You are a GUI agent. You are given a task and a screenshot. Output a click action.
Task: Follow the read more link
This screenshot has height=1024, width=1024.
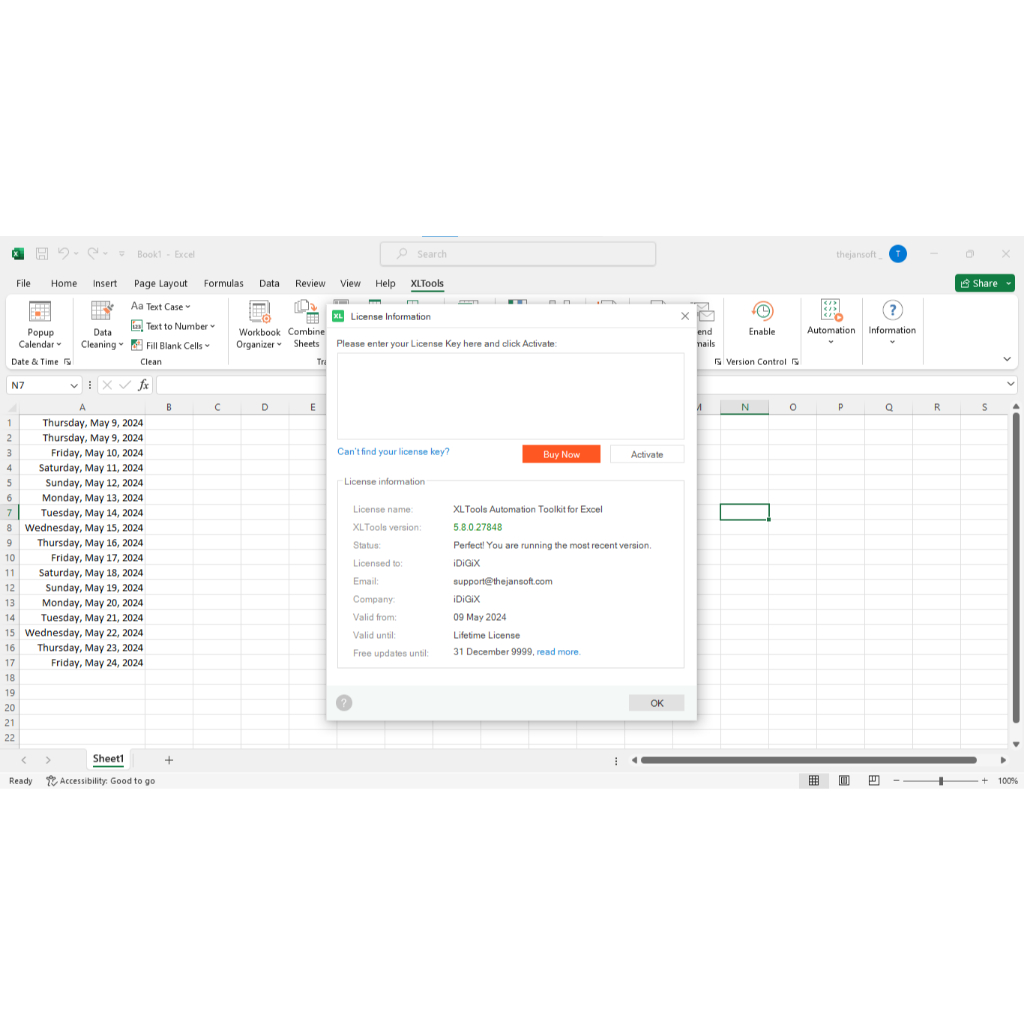click(x=557, y=652)
